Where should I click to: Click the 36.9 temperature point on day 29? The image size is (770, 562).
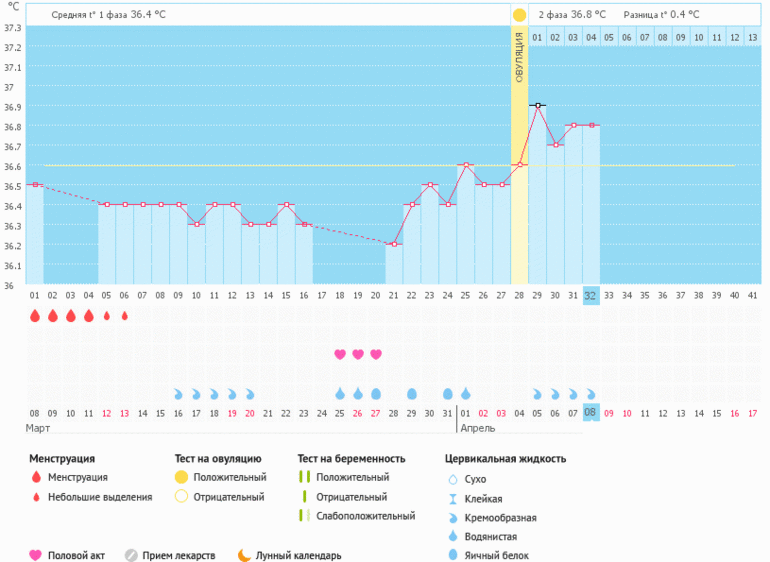click(537, 105)
